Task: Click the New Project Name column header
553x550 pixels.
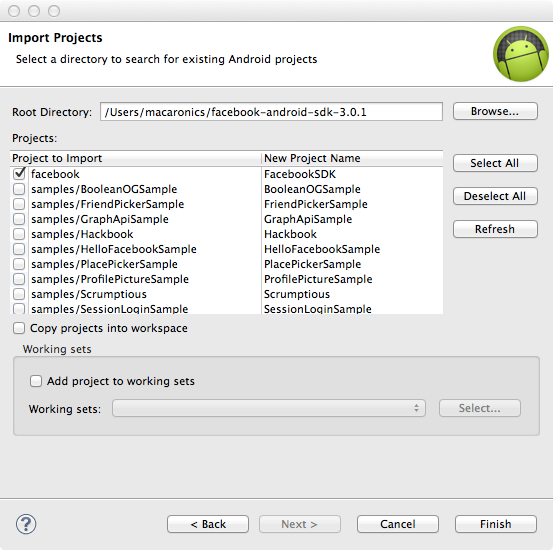Action: tap(352, 158)
